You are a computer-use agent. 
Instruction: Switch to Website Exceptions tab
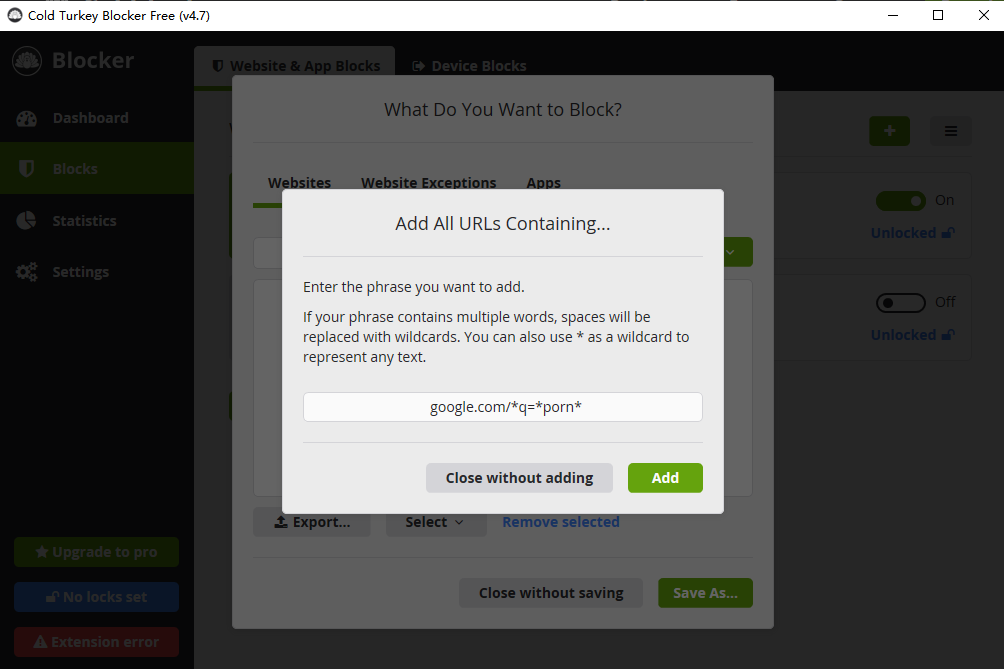click(x=428, y=183)
